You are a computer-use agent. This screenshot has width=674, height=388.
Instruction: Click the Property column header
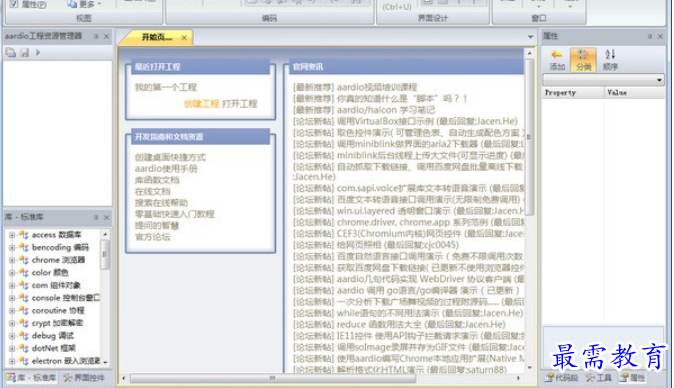pyautogui.click(x=573, y=93)
